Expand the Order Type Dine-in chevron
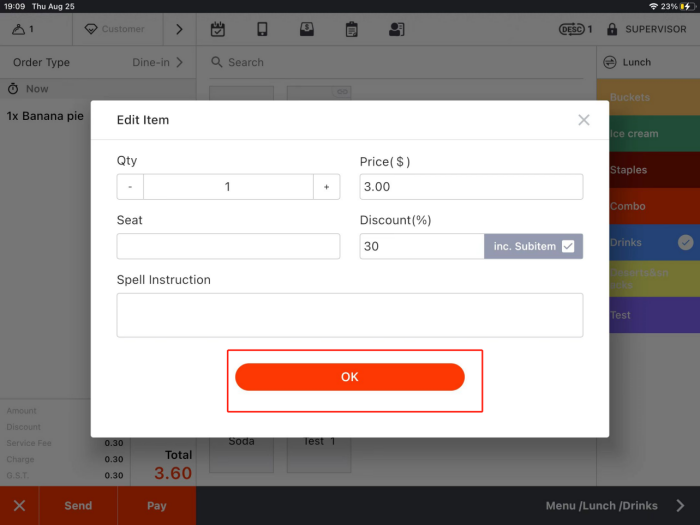700x525 pixels. pyautogui.click(x=180, y=62)
